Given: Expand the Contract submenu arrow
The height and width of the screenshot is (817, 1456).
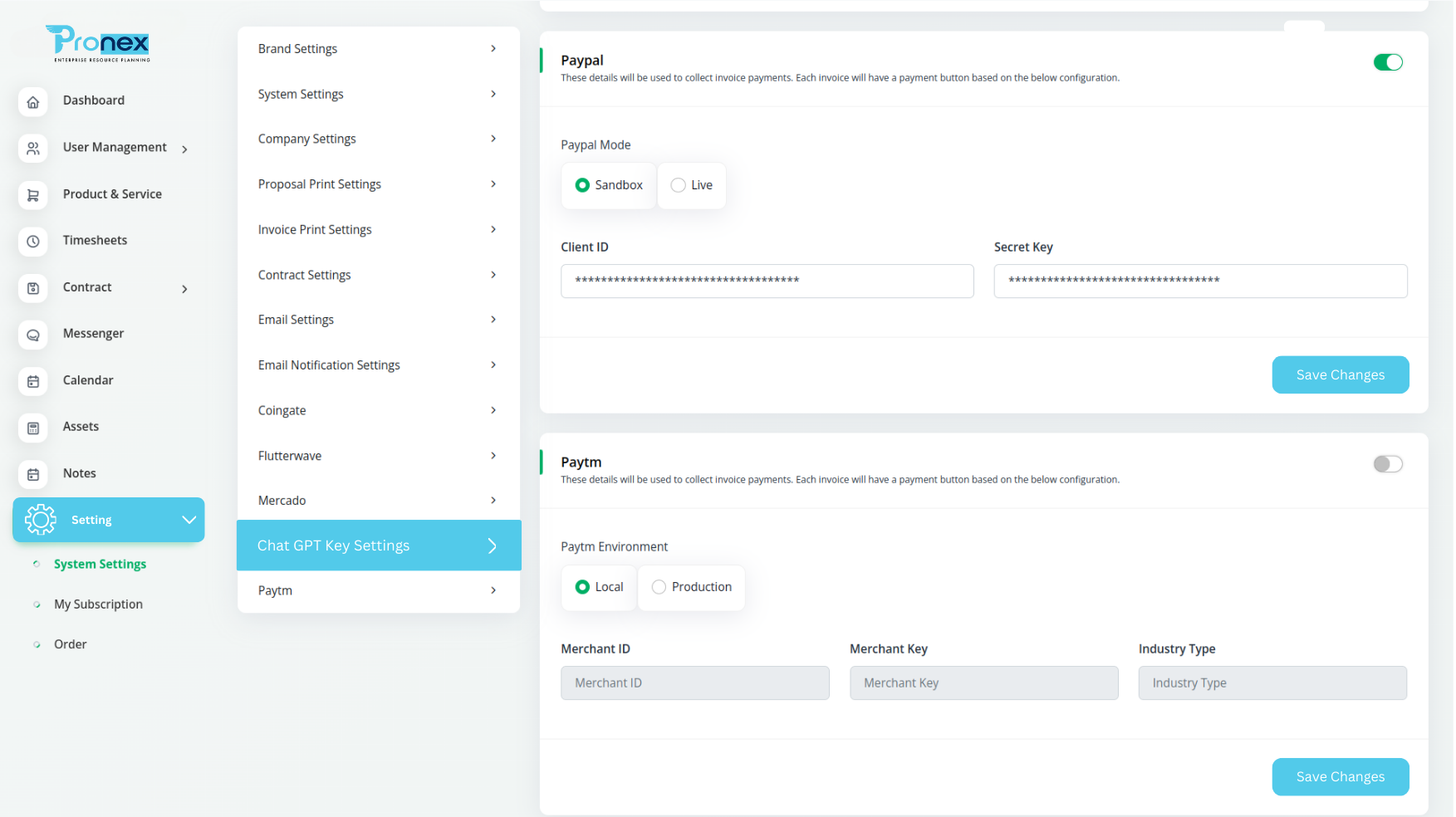Looking at the screenshot, I should [x=184, y=289].
